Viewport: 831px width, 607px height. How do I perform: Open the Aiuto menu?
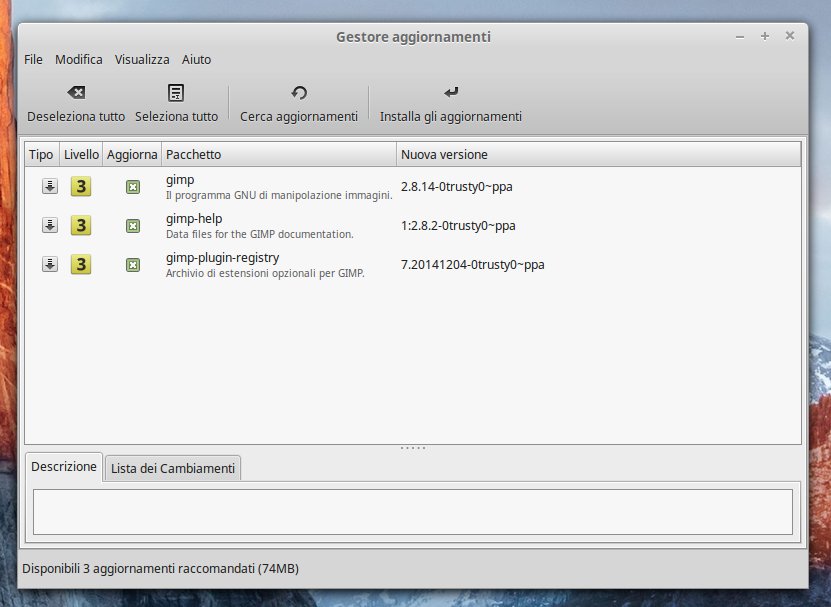pos(197,59)
